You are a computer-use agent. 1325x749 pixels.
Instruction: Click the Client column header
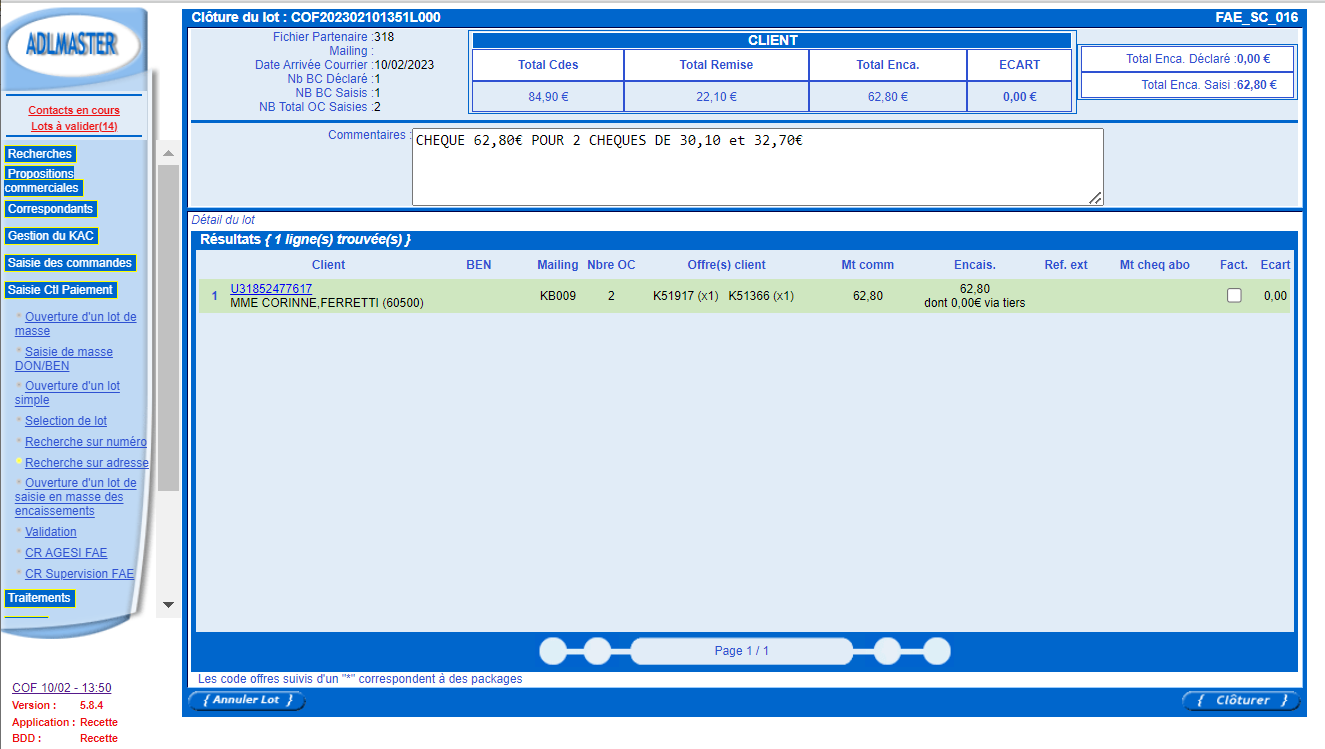click(x=329, y=265)
